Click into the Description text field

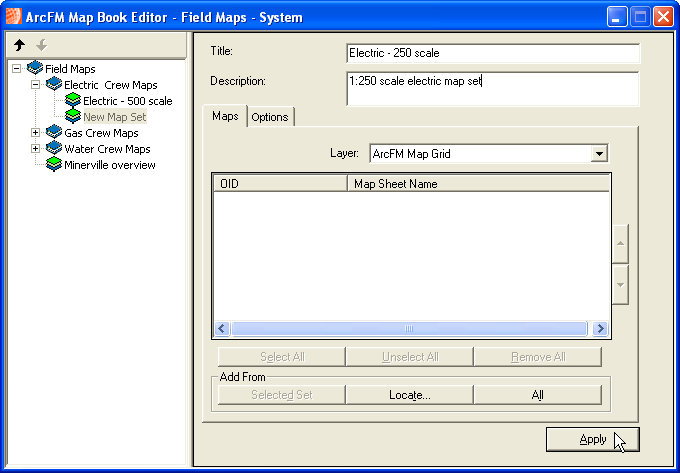(x=493, y=89)
